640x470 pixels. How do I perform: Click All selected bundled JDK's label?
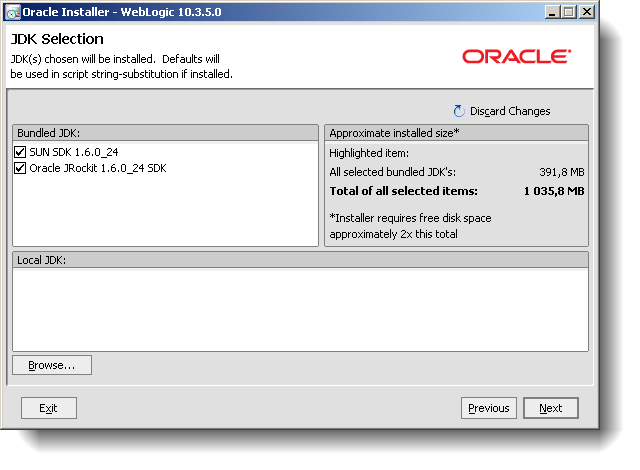(x=392, y=172)
